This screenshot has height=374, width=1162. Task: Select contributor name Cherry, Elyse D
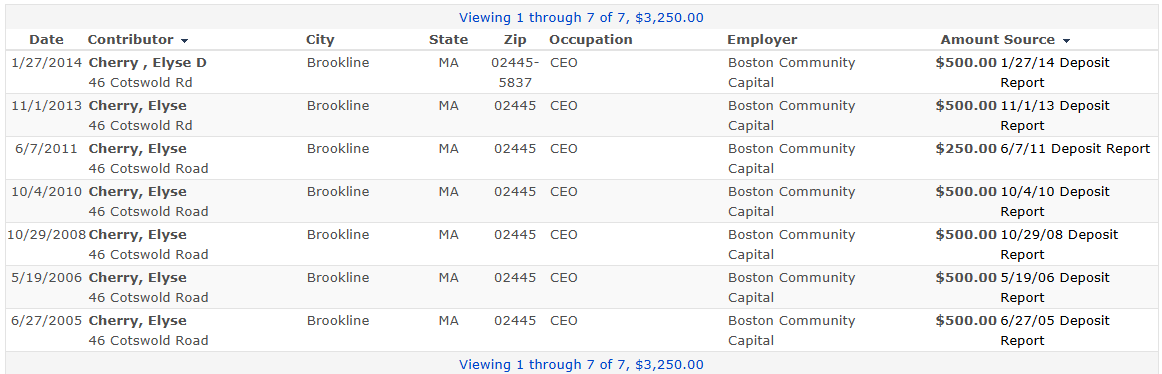click(x=147, y=63)
